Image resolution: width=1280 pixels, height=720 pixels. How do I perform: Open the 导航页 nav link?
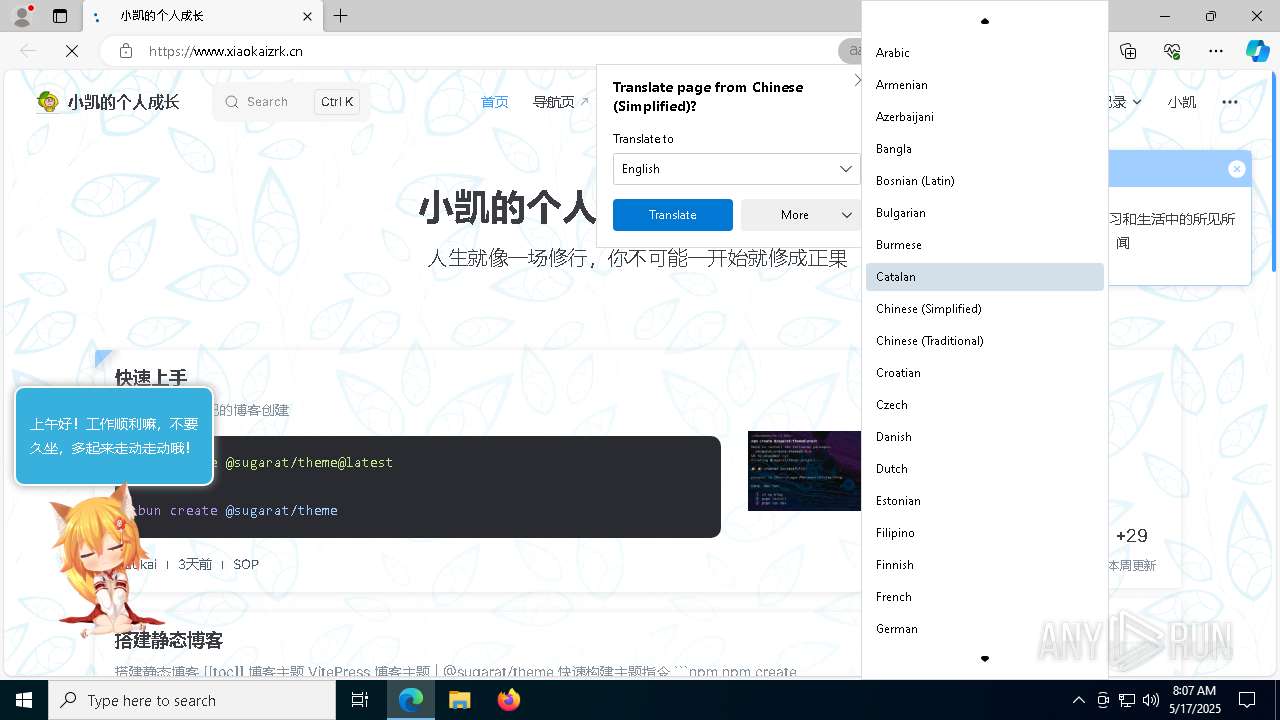point(560,102)
